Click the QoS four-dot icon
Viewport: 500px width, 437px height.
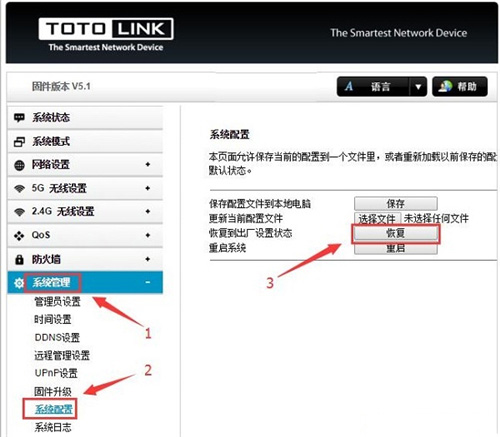coord(19,236)
